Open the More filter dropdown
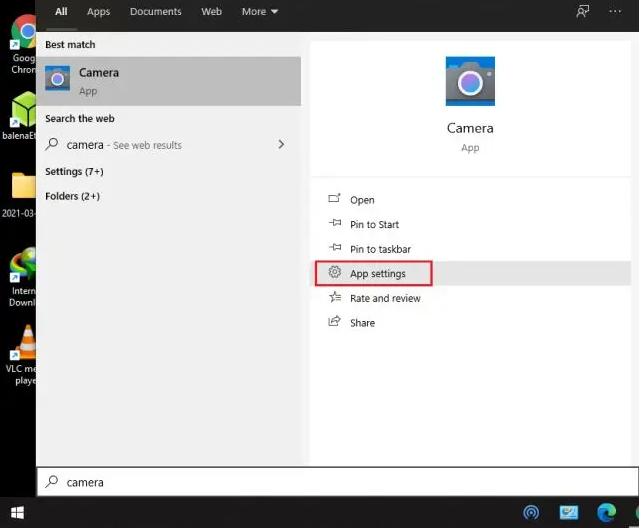The image size is (644, 529). 260,12
